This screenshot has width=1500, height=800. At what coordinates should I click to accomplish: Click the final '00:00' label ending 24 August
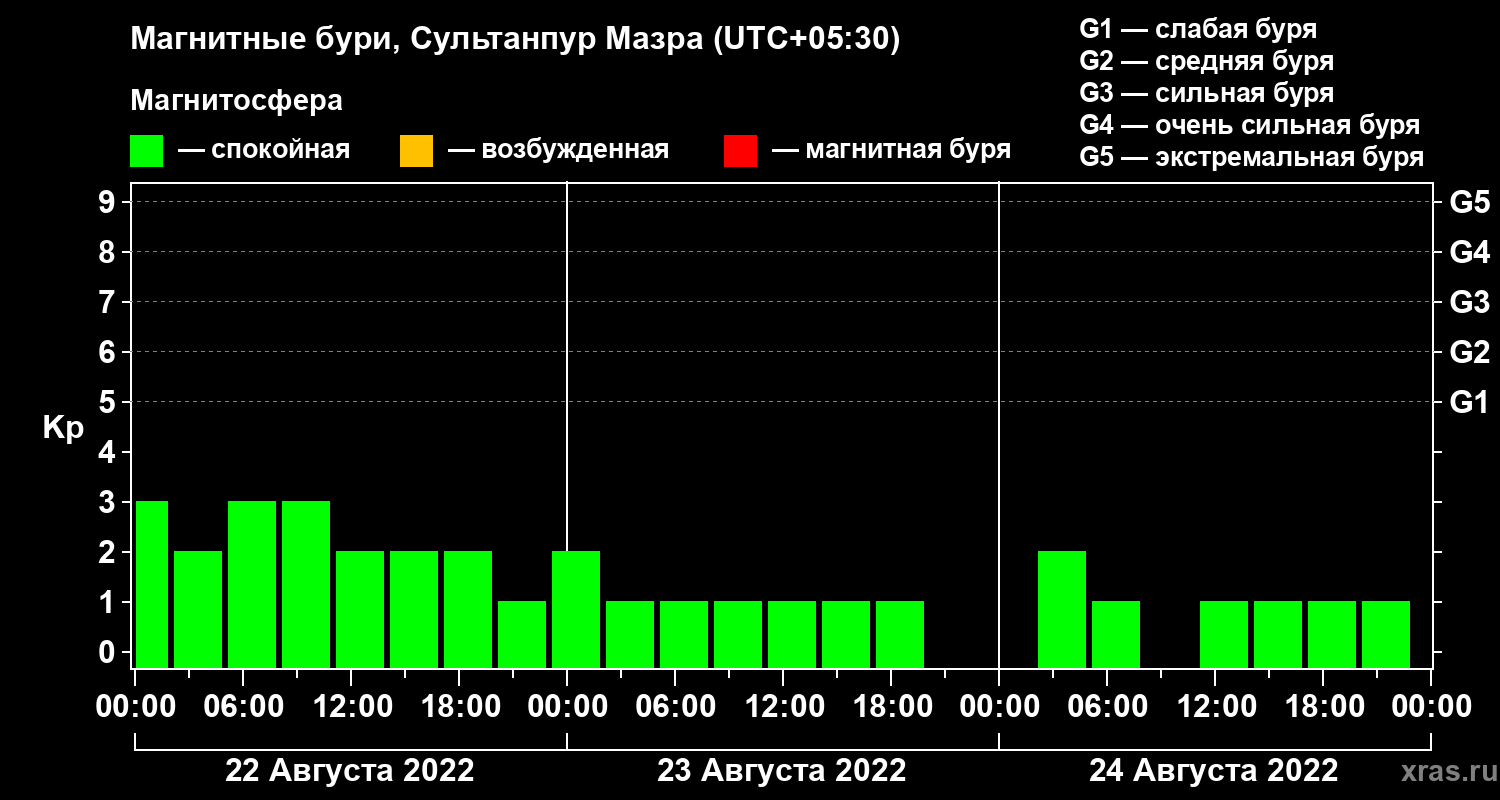[1431, 706]
